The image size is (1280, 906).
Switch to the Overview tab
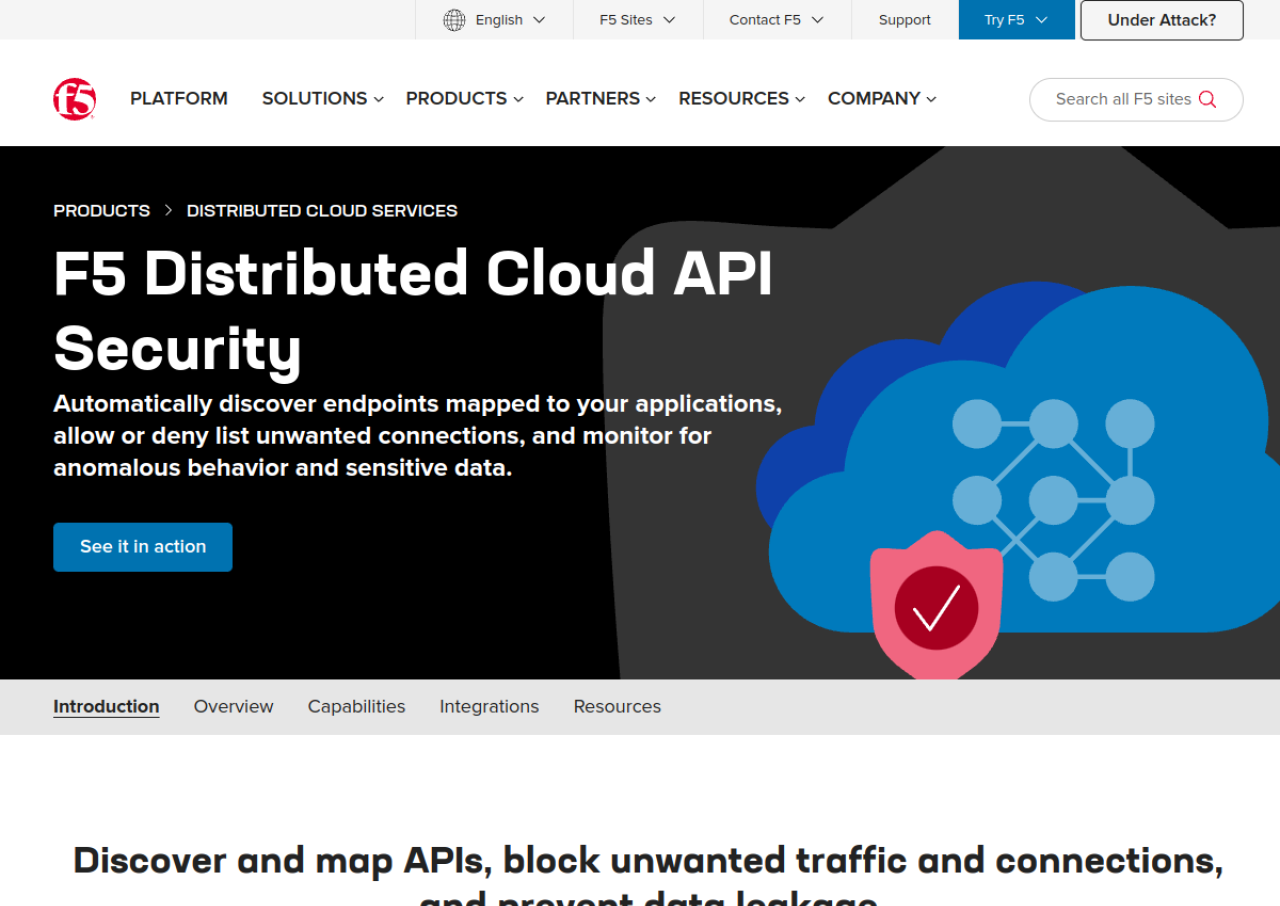point(233,707)
